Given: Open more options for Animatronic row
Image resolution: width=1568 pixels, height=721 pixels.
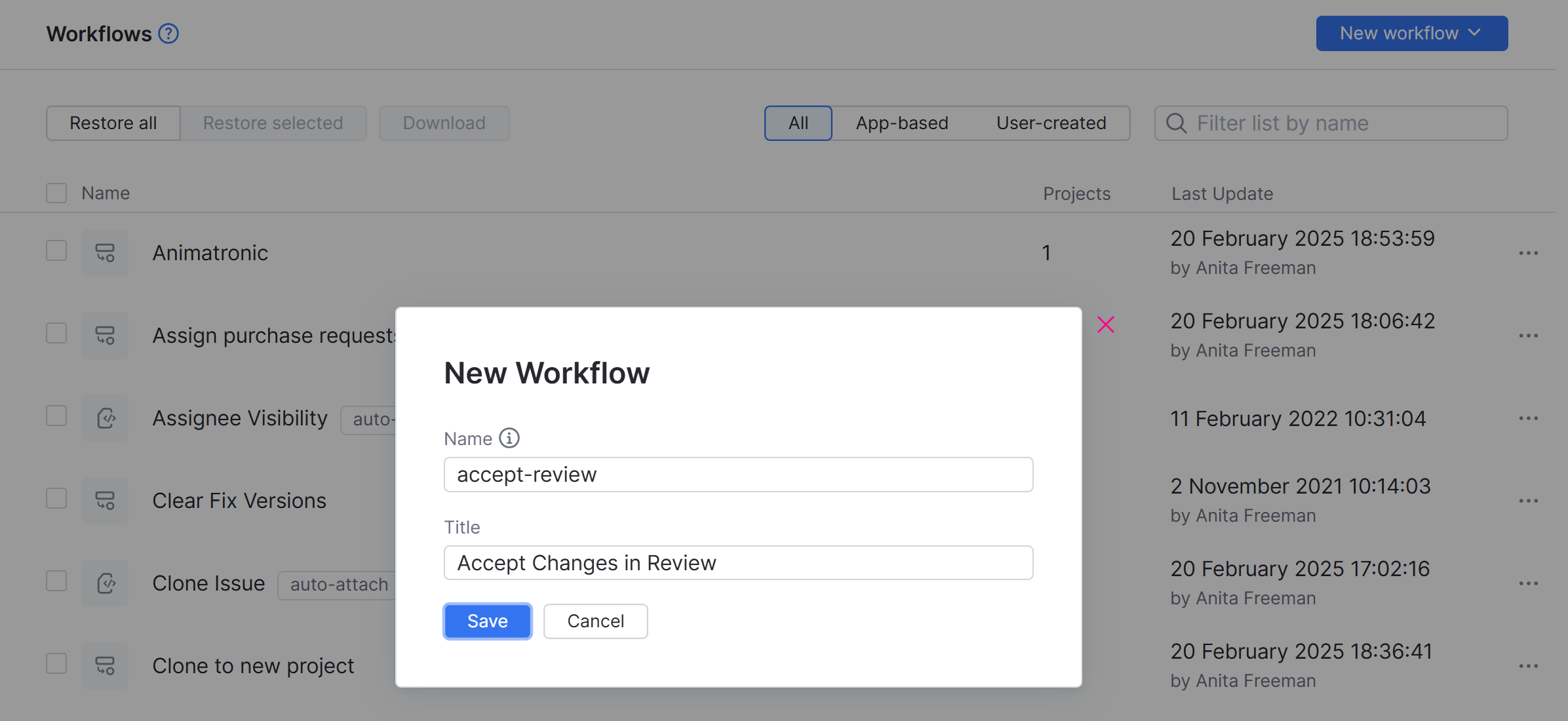Looking at the screenshot, I should click(1528, 253).
